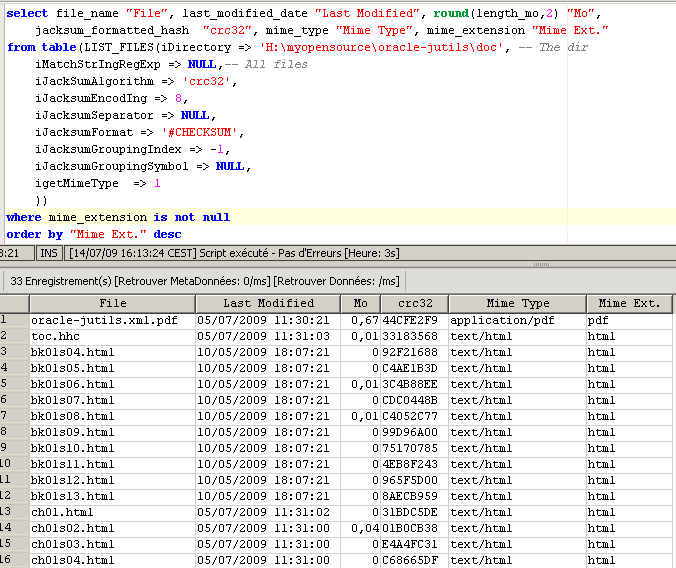Click the 44CFE2F9 crc32 value cell
The height and width of the screenshot is (568, 676).
pyautogui.click(x=410, y=320)
